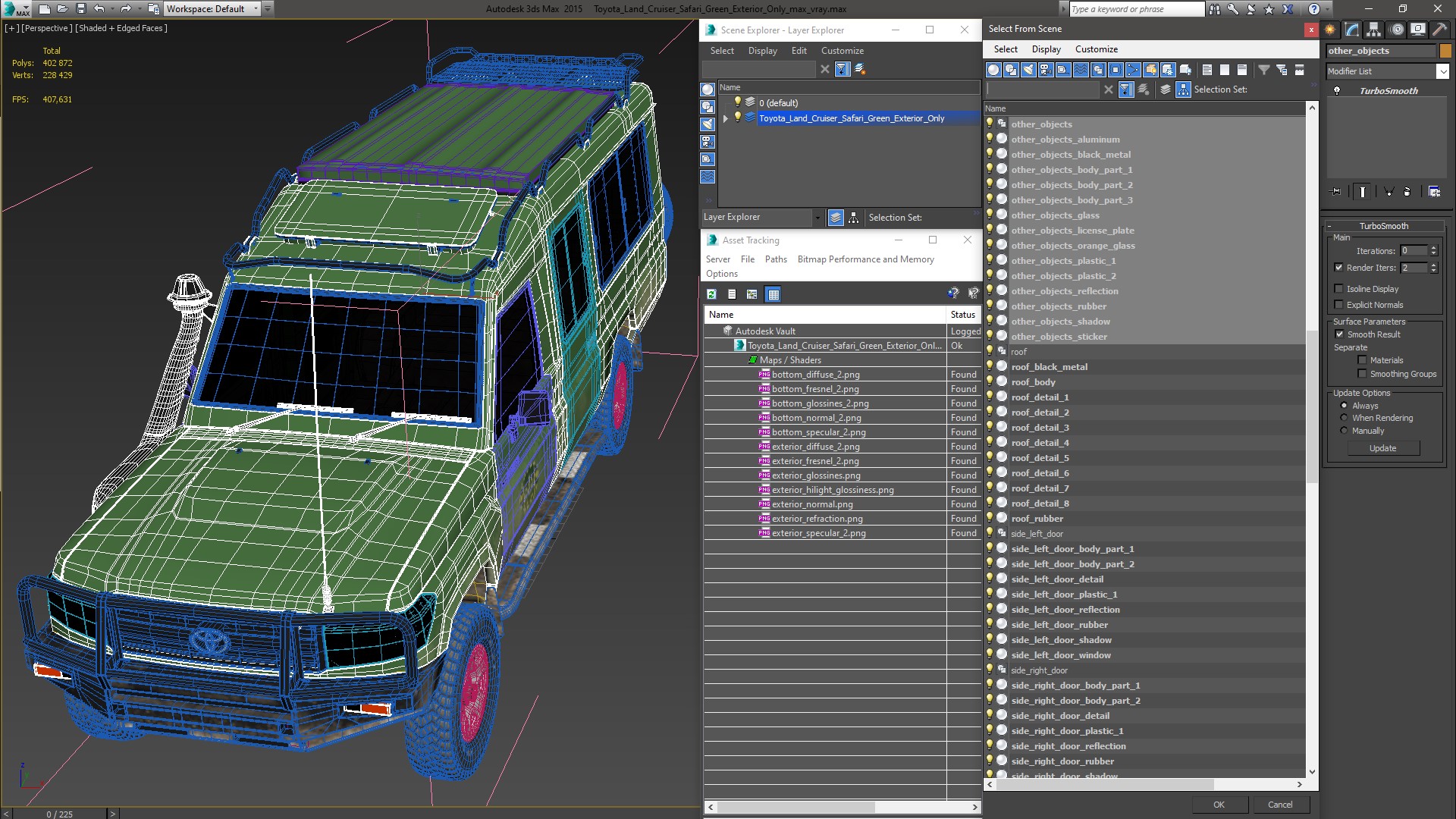
Task: Increment the Iterations spinner
Action: (1433, 248)
